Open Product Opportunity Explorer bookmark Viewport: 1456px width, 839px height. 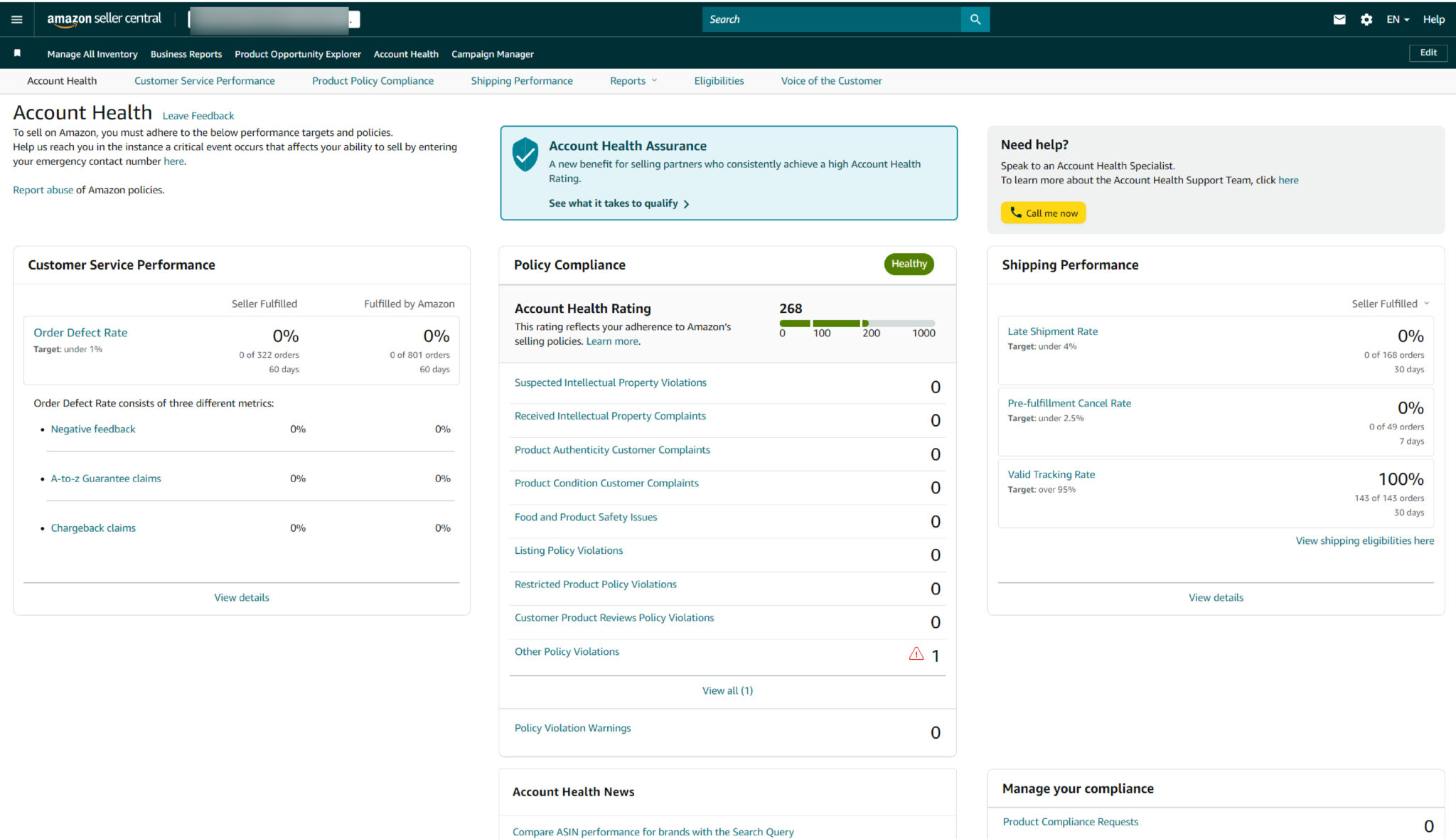(298, 54)
